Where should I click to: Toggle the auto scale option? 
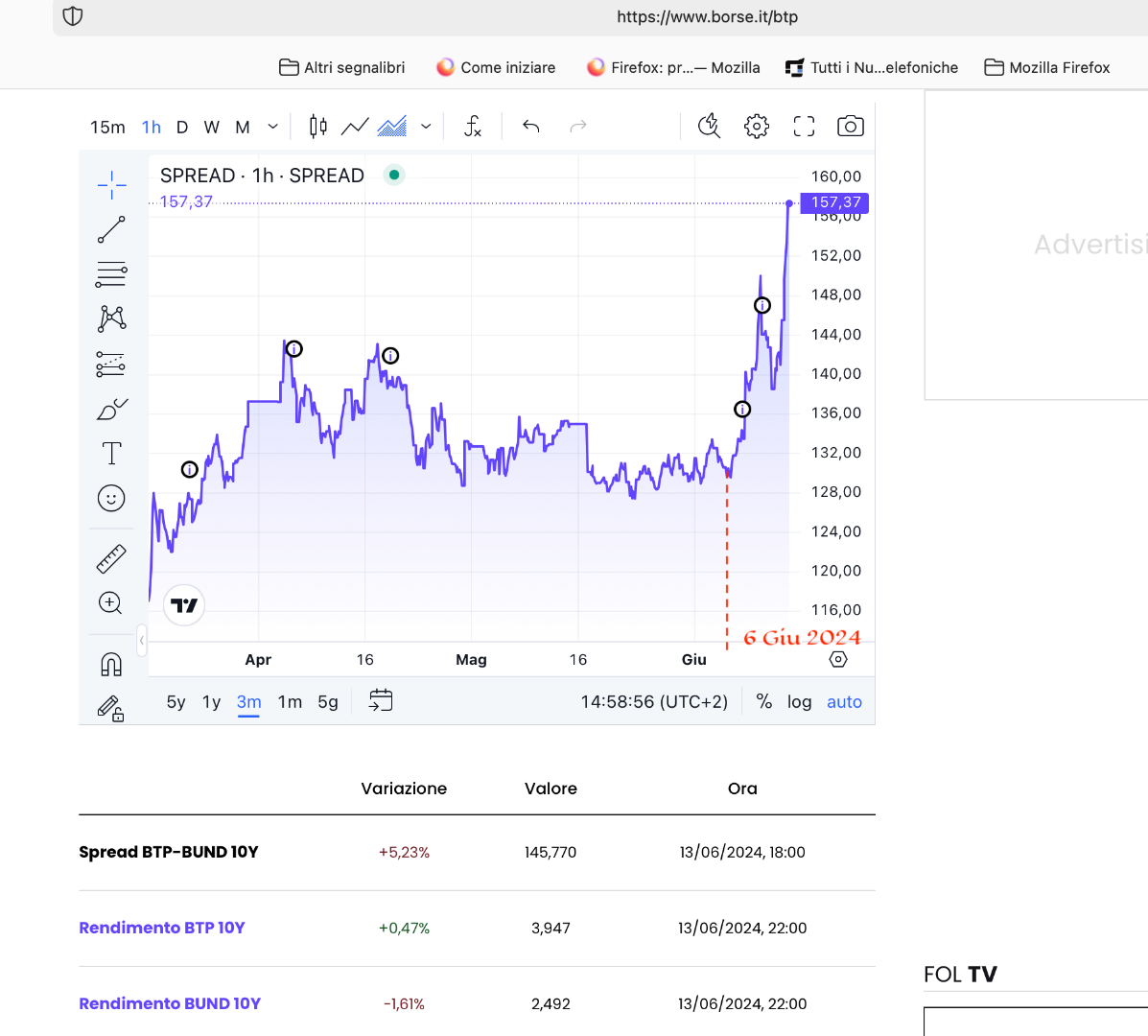tap(844, 702)
